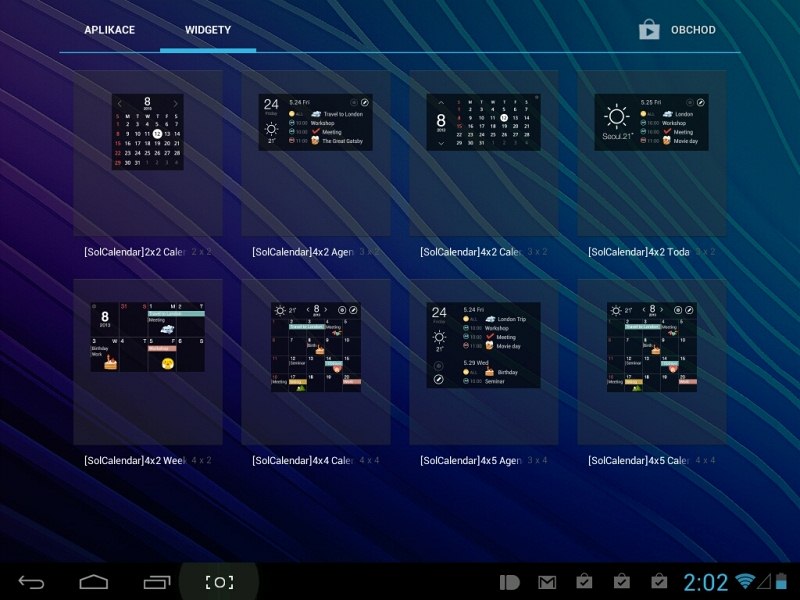Open the OBCHOD store link
Viewport: 800px width, 600px height.
coord(692,30)
